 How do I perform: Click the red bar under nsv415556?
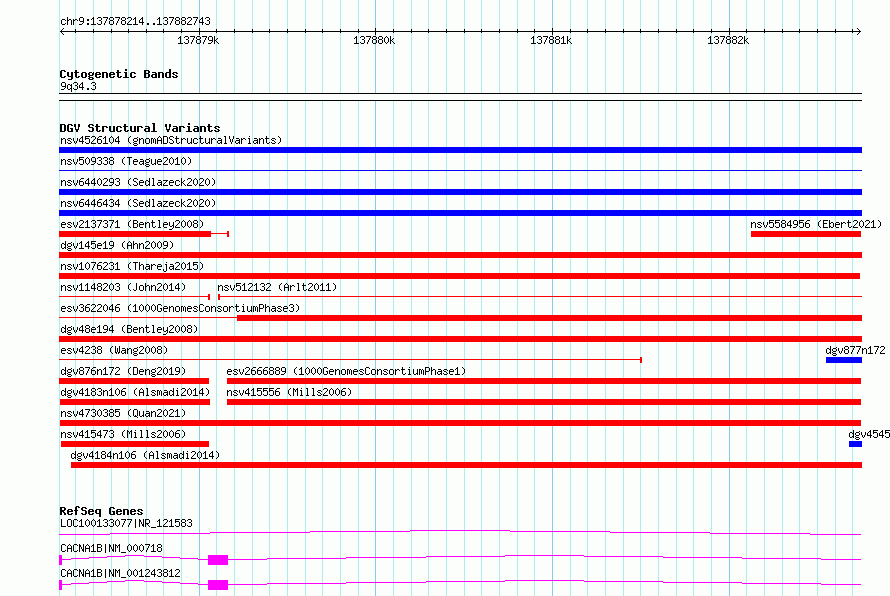coord(544,402)
